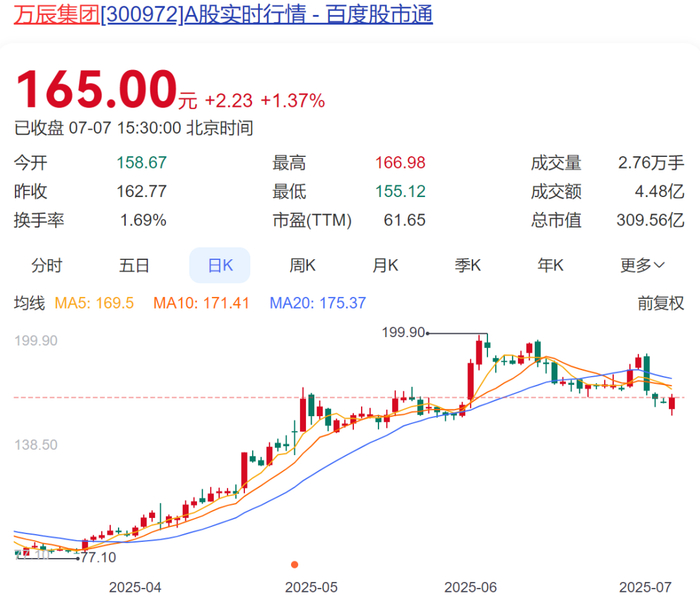The width and height of the screenshot is (700, 597).
Task: Switch to the 五日 tab
Action: (x=134, y=266)
